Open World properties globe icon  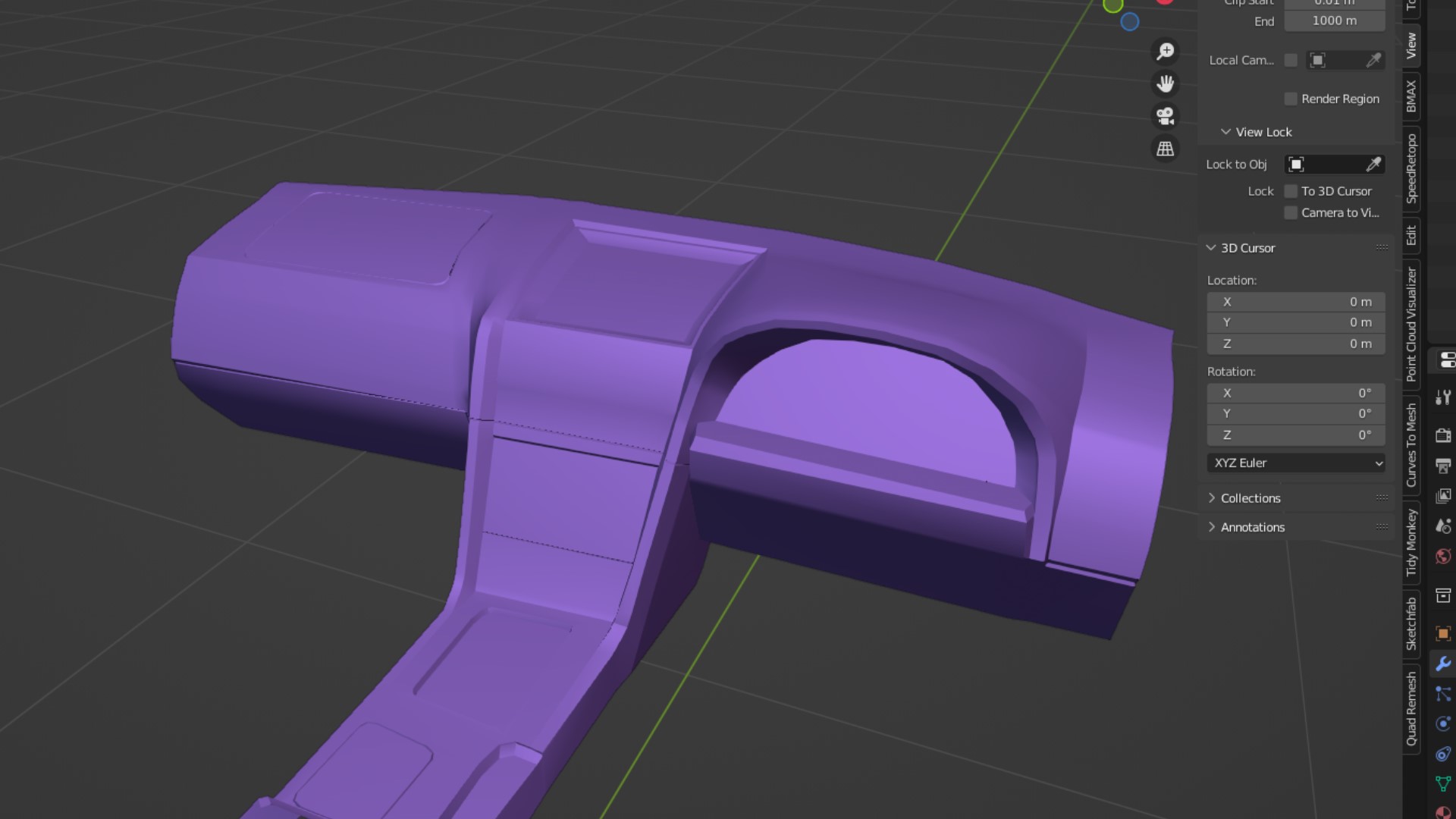tap(1443, 557)
